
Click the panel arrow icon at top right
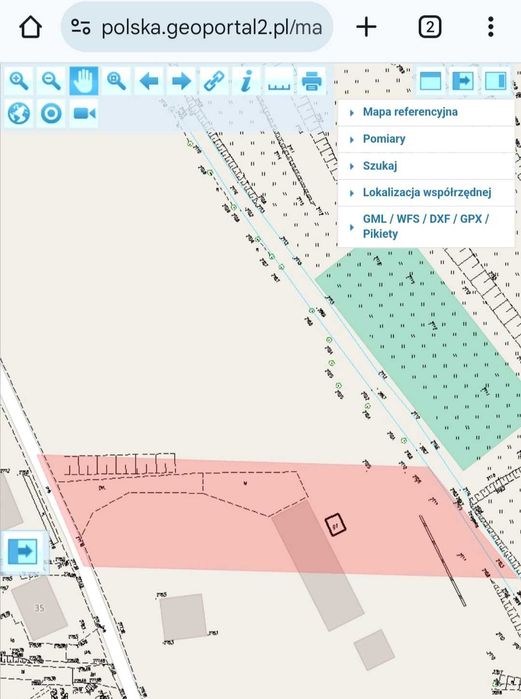(x=463, y=81)
